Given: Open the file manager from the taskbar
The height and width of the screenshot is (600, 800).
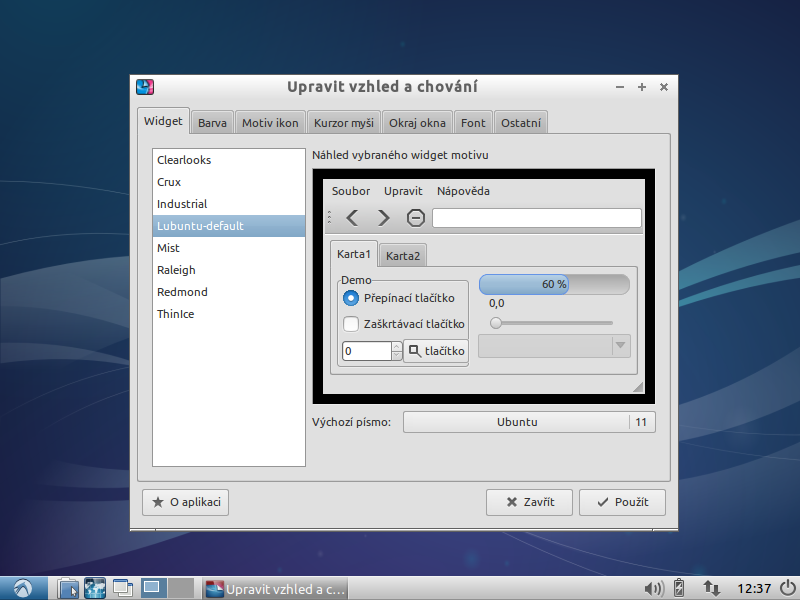Looking at the screenshot, I should (x=68, y=588).
